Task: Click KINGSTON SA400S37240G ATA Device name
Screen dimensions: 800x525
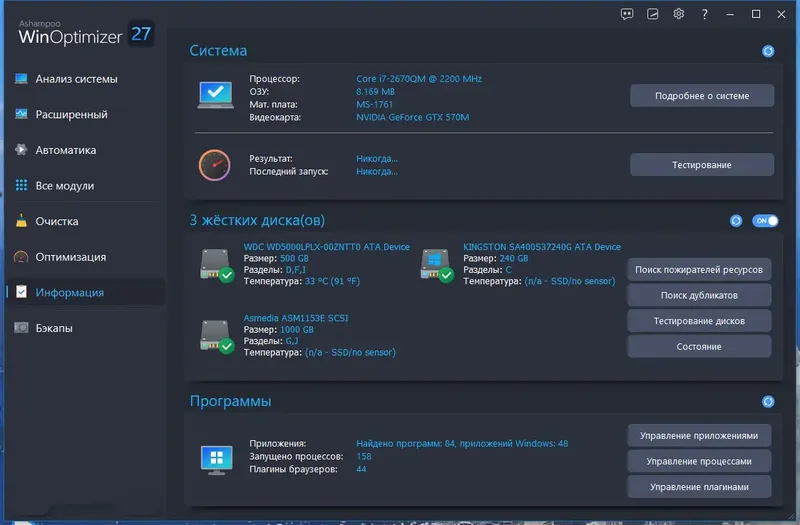Action: coord(542,247)
